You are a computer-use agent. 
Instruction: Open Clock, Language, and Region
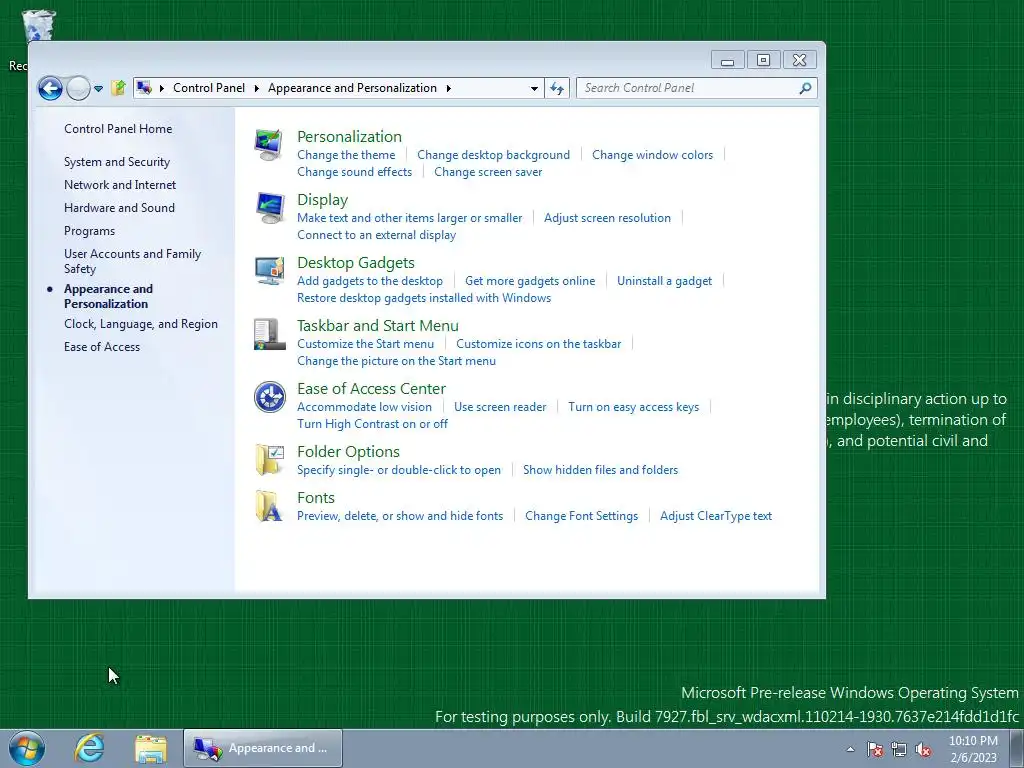point(141,324)
